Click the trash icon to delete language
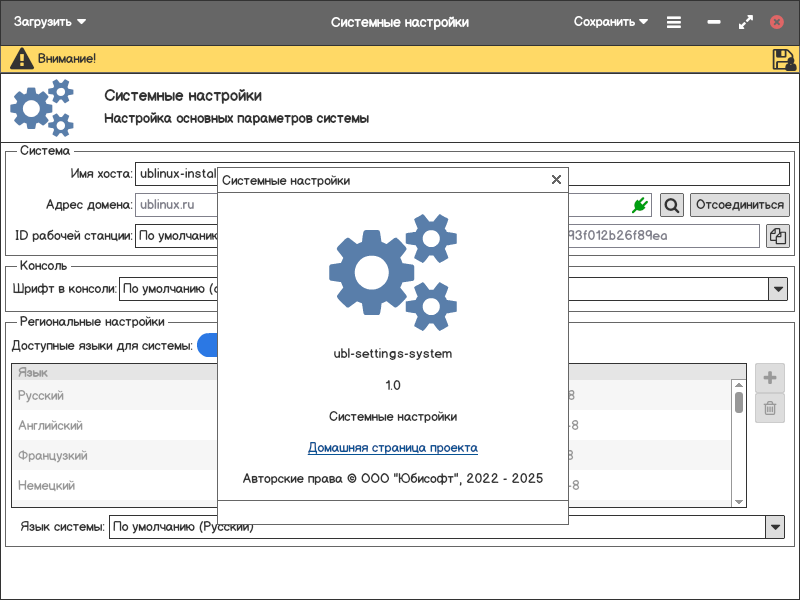This screenshot has width=800, height=600. tap(769, 407)
